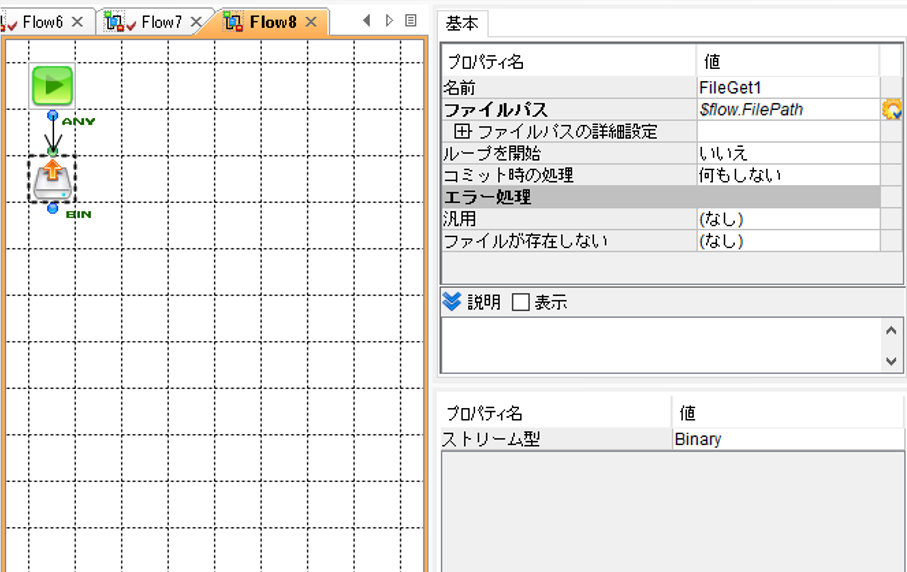Image resolution: width=907 pixels, height=572 pixels.
Task: Close the Flow8 tab
Action: tap(311, 22)
